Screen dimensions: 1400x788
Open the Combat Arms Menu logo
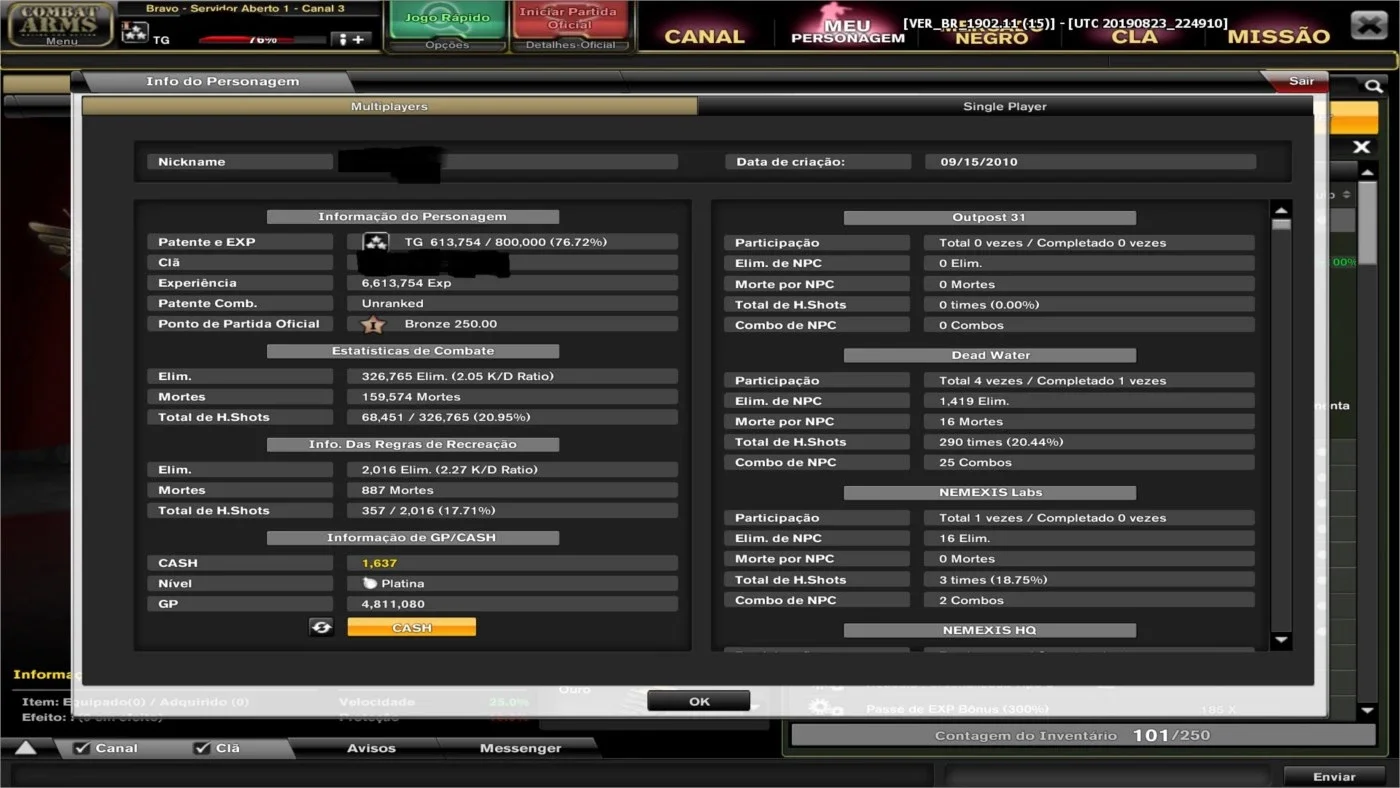click(x=61, y=25)
